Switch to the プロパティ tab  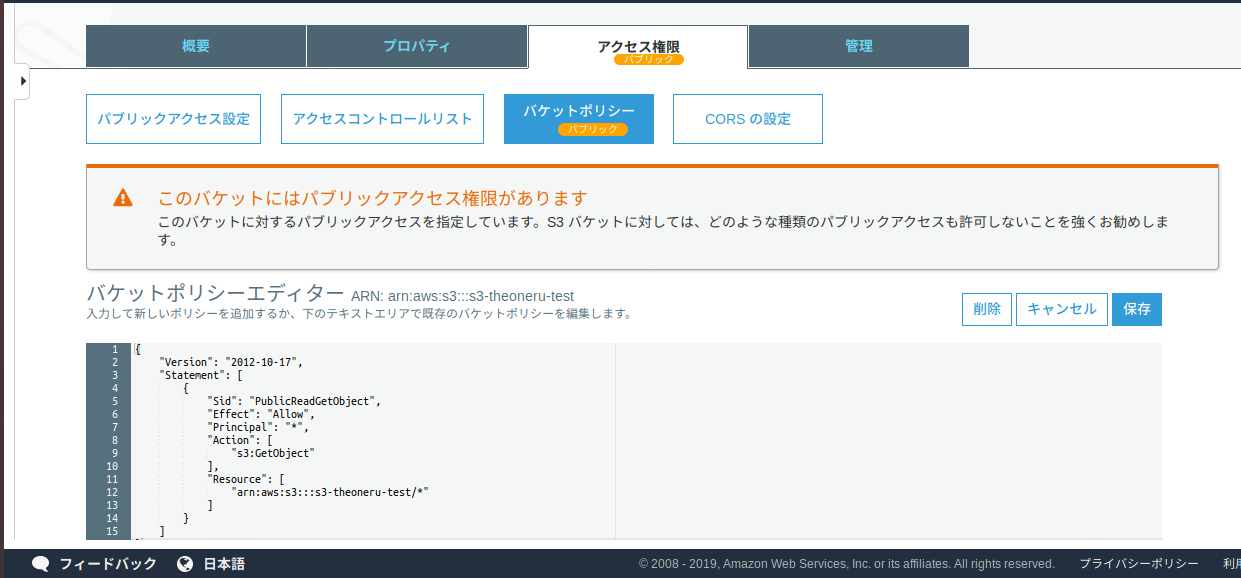417,45
